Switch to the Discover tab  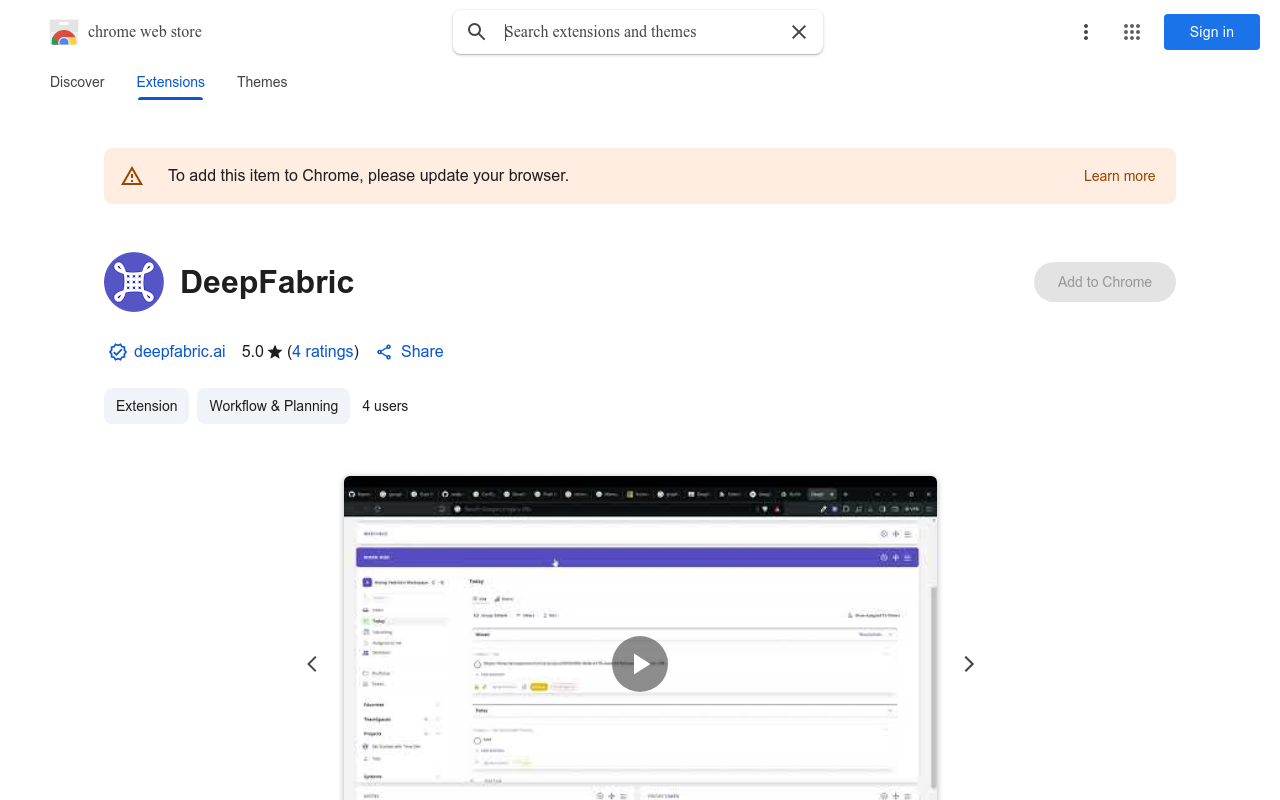coord(77,82)
